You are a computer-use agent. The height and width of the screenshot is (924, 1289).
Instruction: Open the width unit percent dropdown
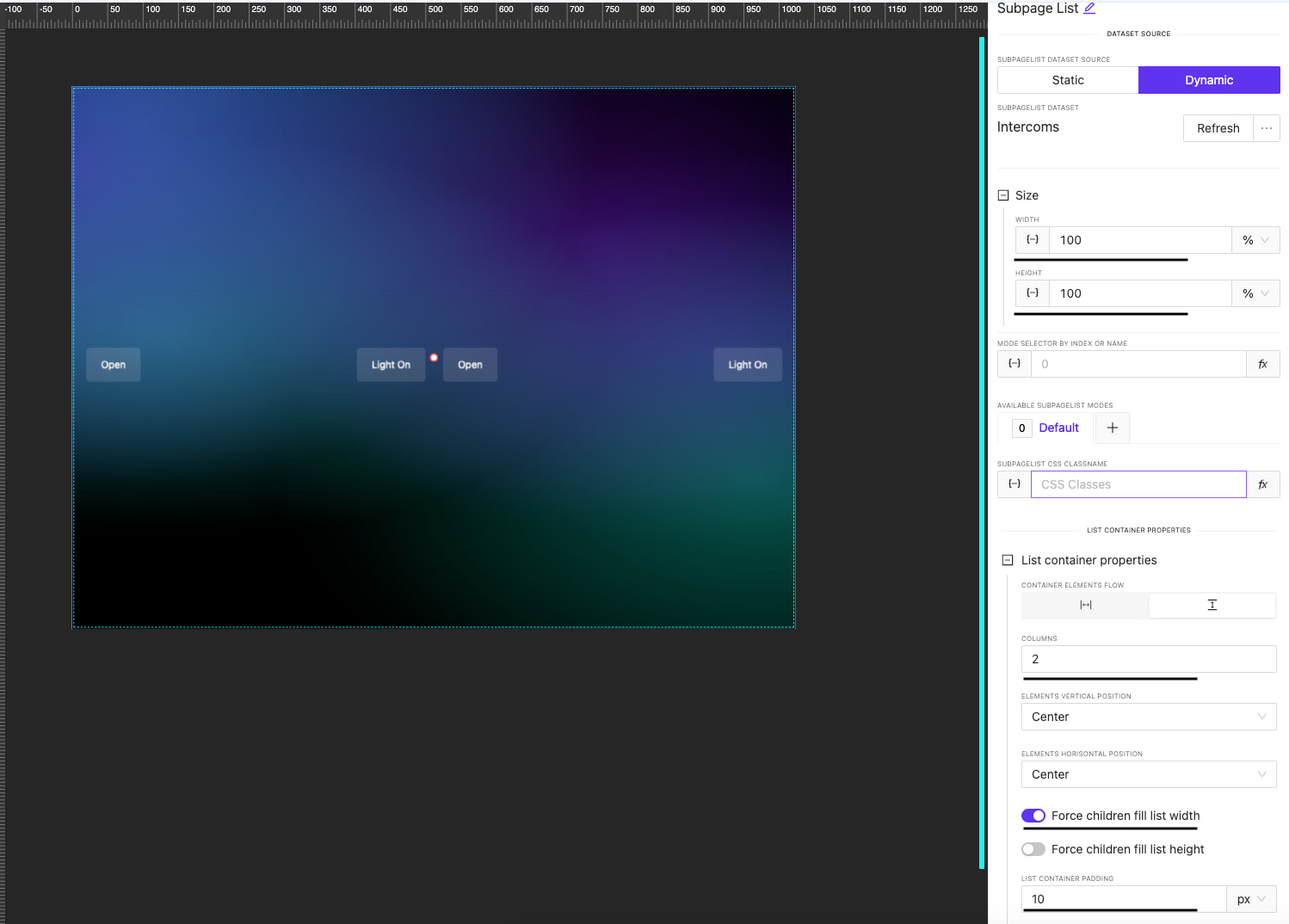tap(1255, 239)
